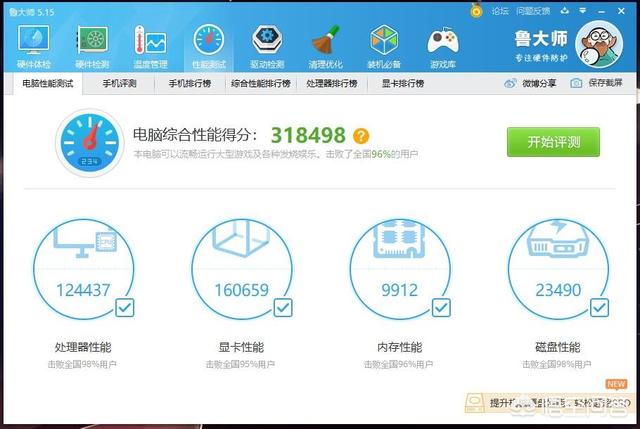The height and width of the screenshot is (429, 640).
Task: Click the 微博分享 share icon
Action: [x=510, y=83]
